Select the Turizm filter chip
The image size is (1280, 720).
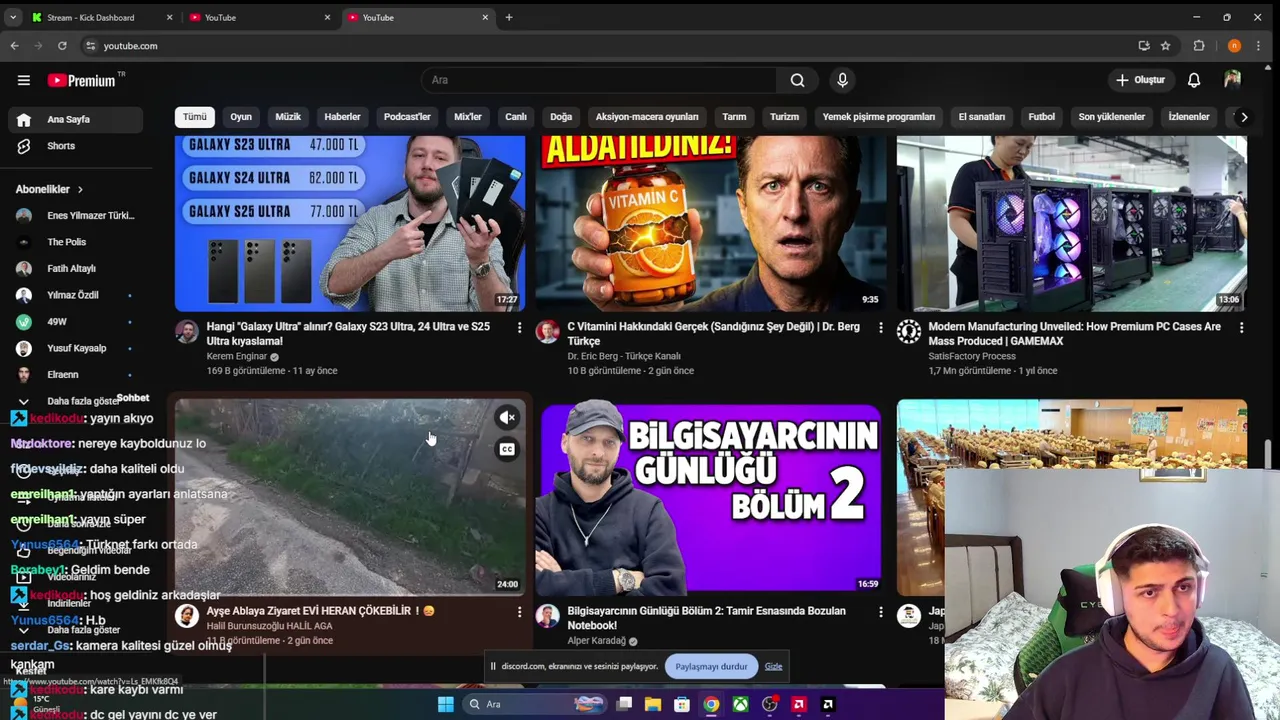(784, 117)
